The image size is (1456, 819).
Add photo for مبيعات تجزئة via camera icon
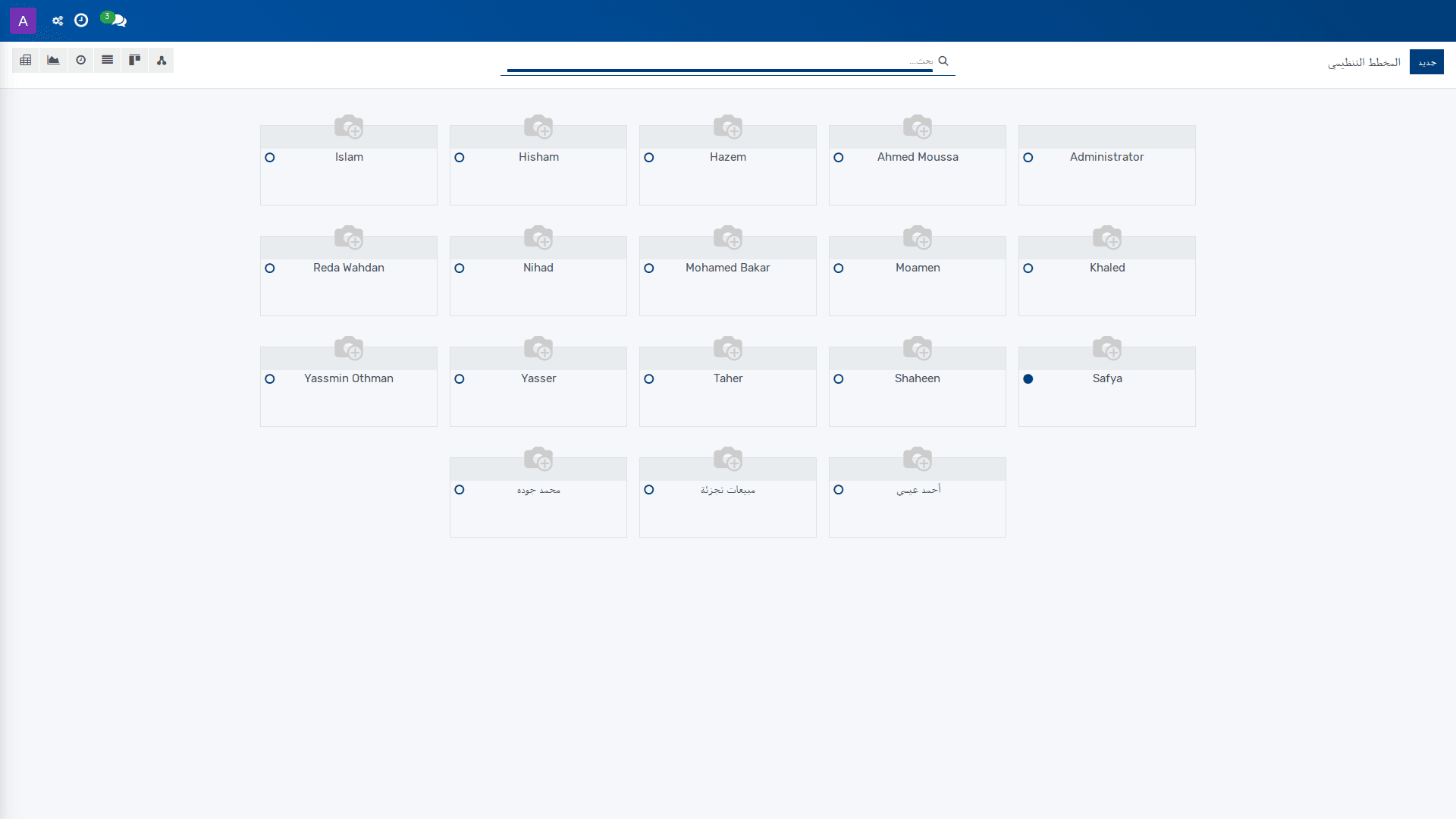click(728, 459)
